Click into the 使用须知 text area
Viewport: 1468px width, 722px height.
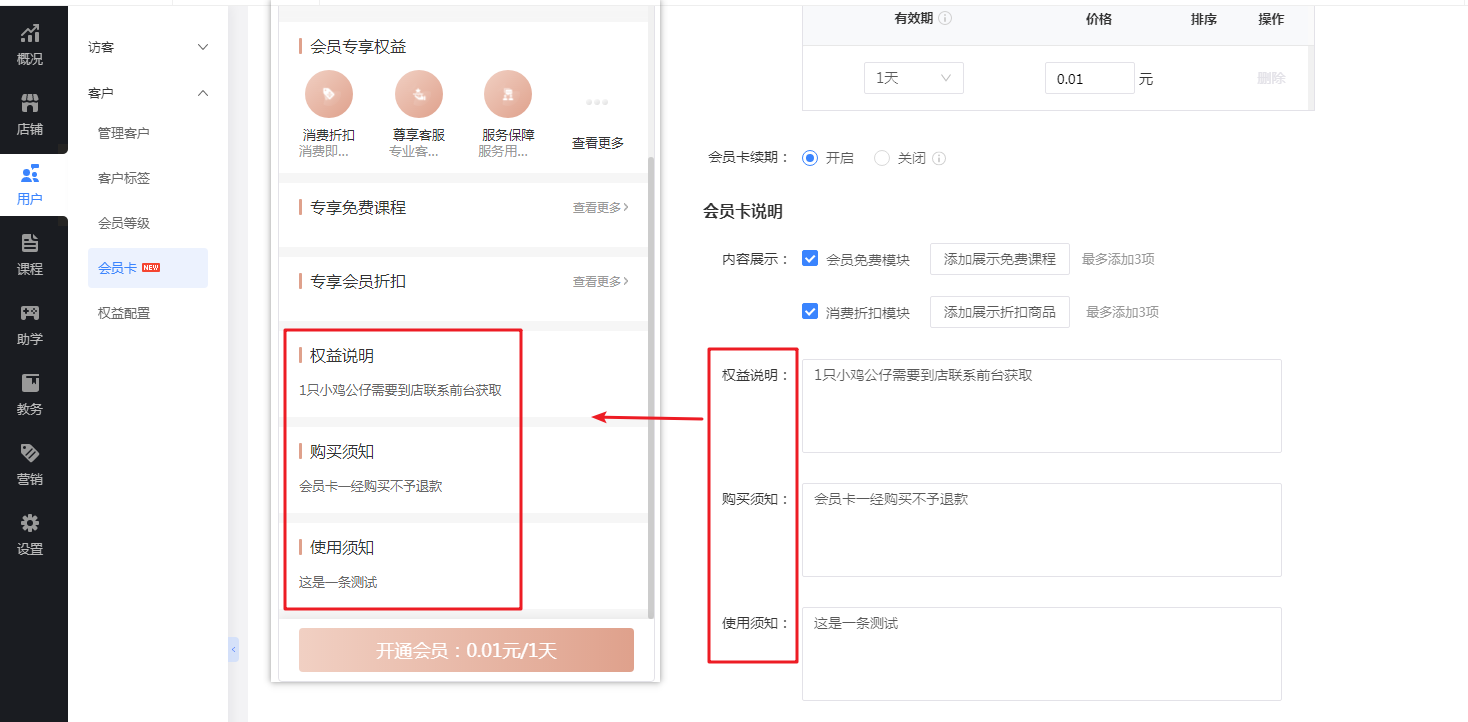[x=1042, y=654]
